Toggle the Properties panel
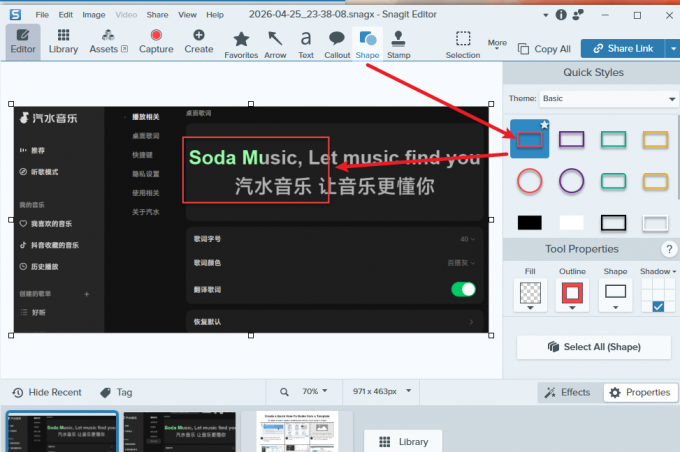 (x=641, y=393)
